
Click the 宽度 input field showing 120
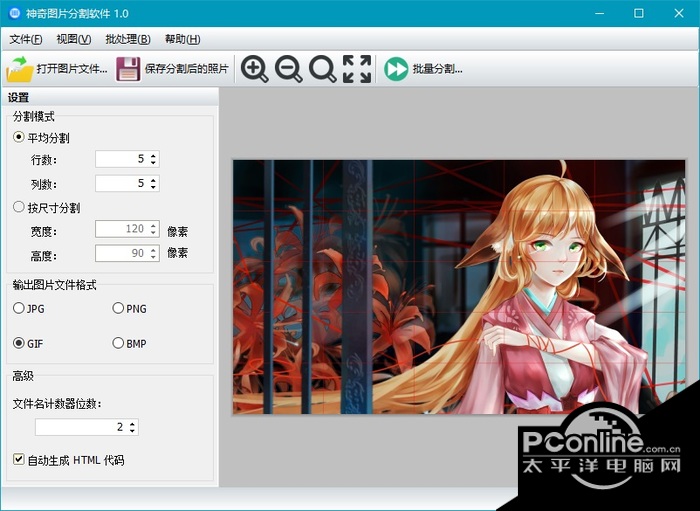127,229
